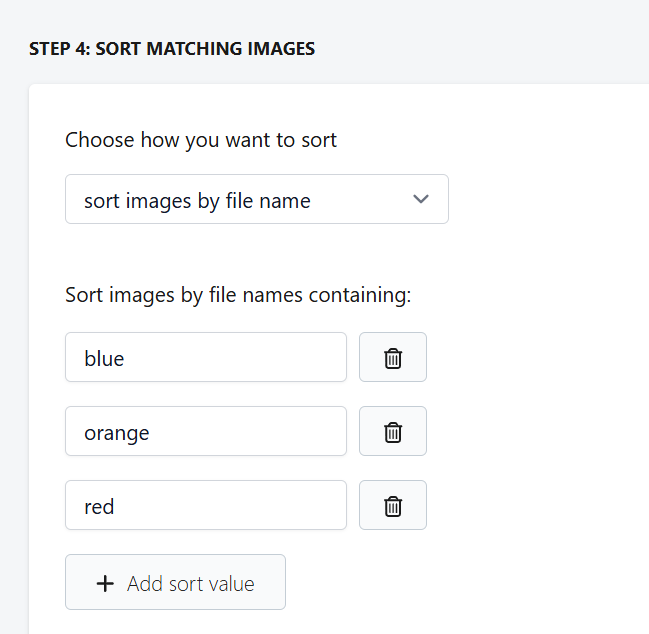Click the word orange inside second field
Screen dimensions: 649x634
pyautogui.click(x=117, y=434)
